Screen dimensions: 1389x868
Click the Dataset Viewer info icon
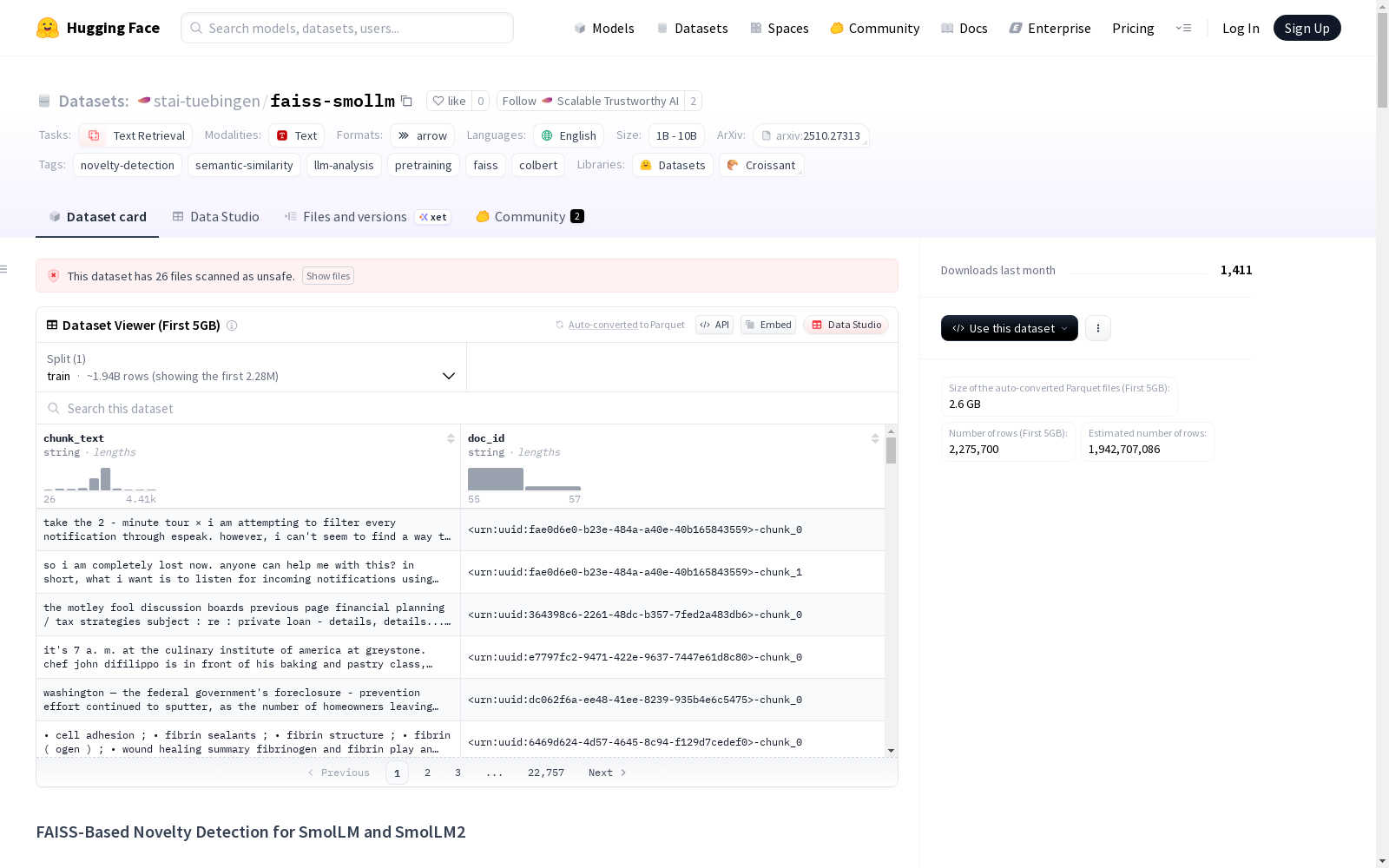[x=232, y=325]
